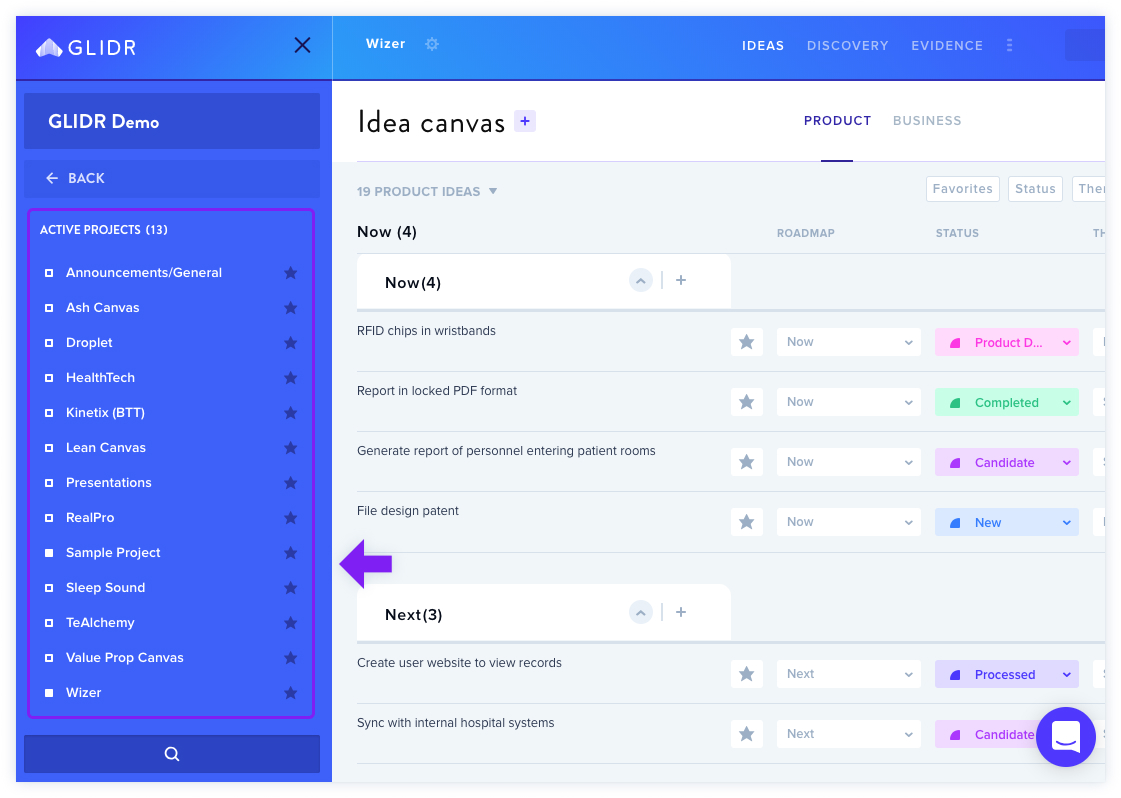
Task: Open Product D... status dropdown
Action: pos(1007,343)
